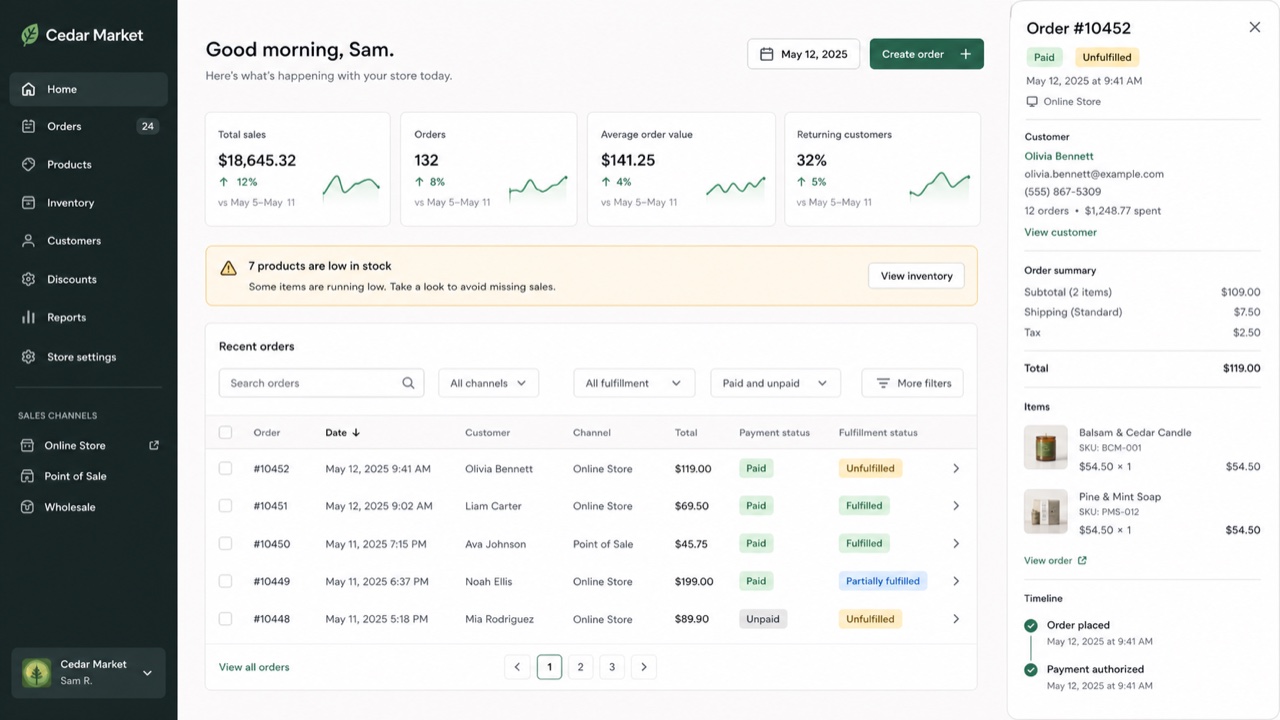Check the box for order #10450
This screenshot has height=720, width=1280.
(x=225, y=544)
